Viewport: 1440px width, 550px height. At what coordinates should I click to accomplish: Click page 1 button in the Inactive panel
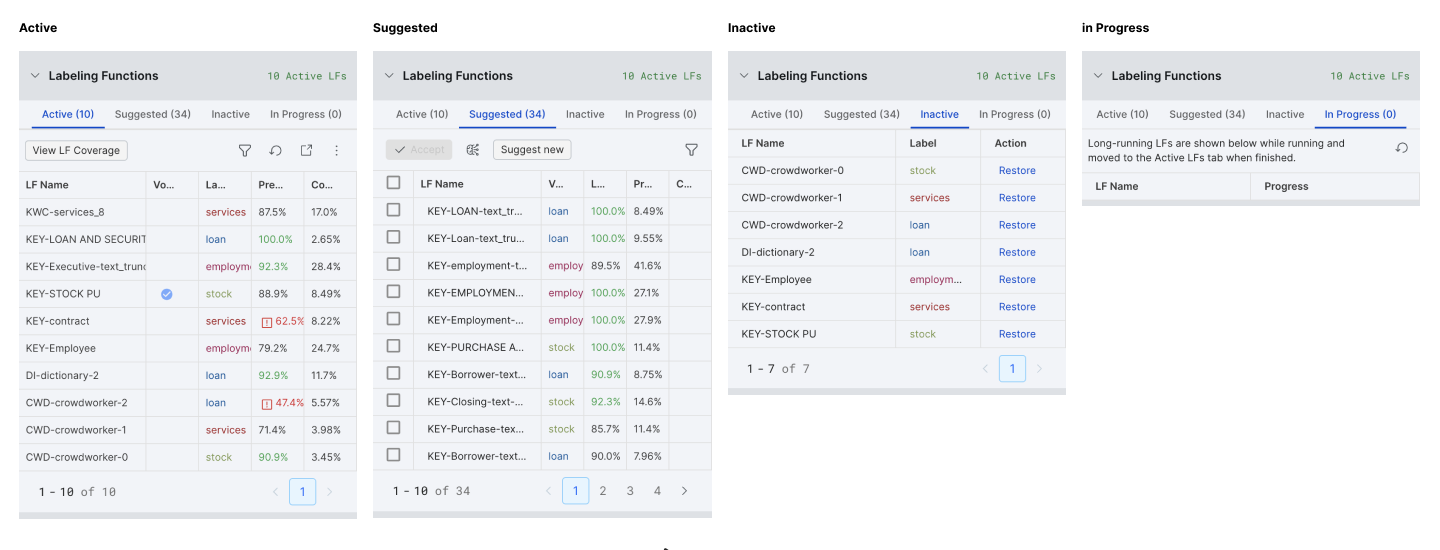pyautogui.click(x=1012, y=369)
